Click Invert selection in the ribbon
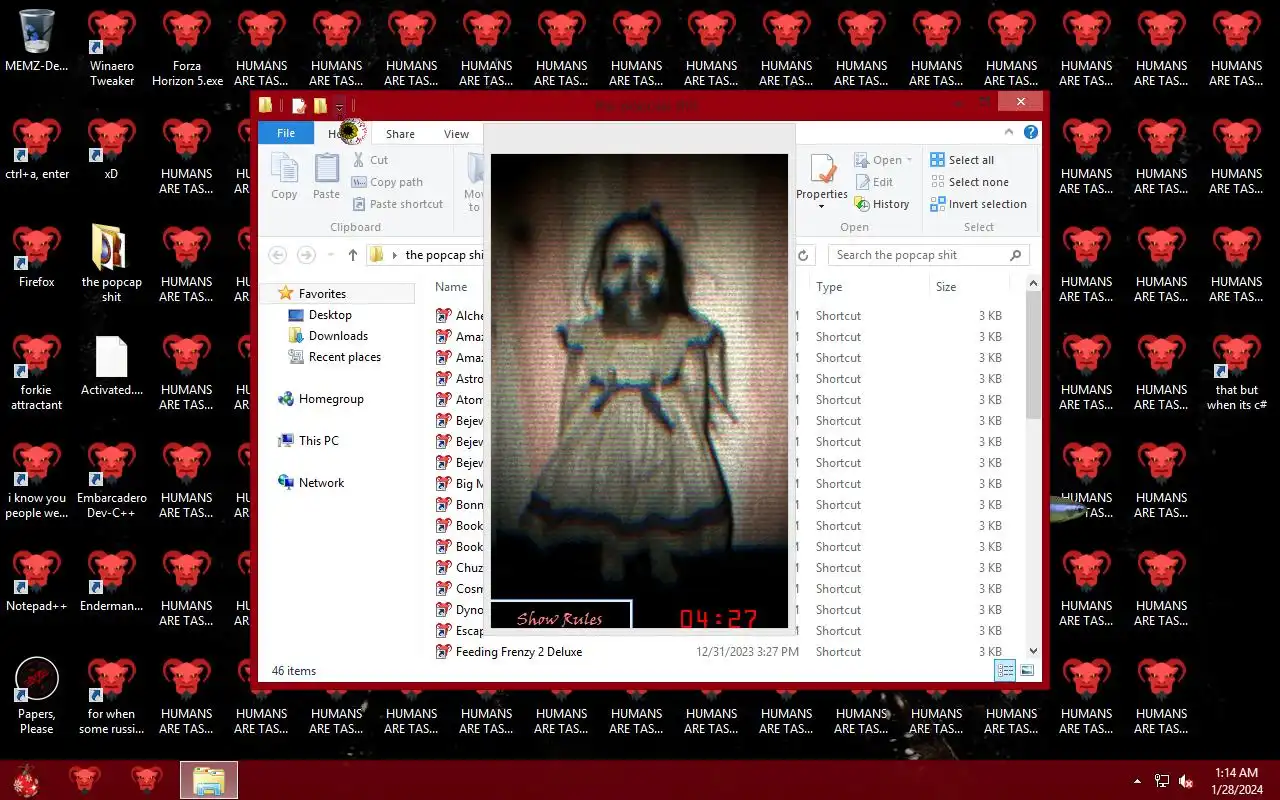This screenshot has height=800, width=1280. pyautogui.click(x=978, y=204)
